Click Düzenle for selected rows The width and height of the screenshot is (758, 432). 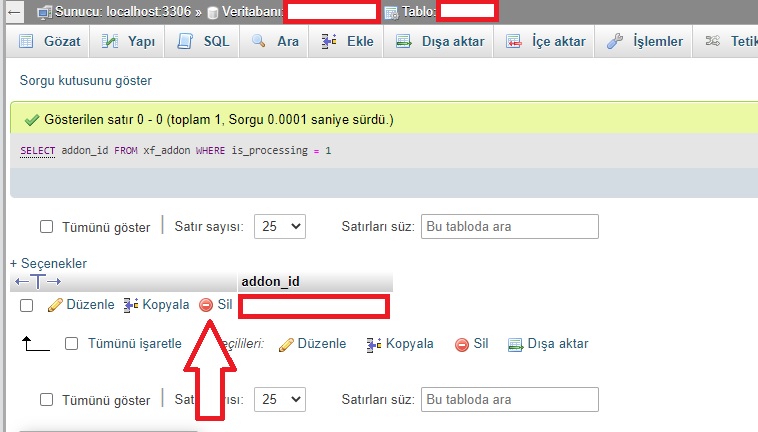click(313, 344)
